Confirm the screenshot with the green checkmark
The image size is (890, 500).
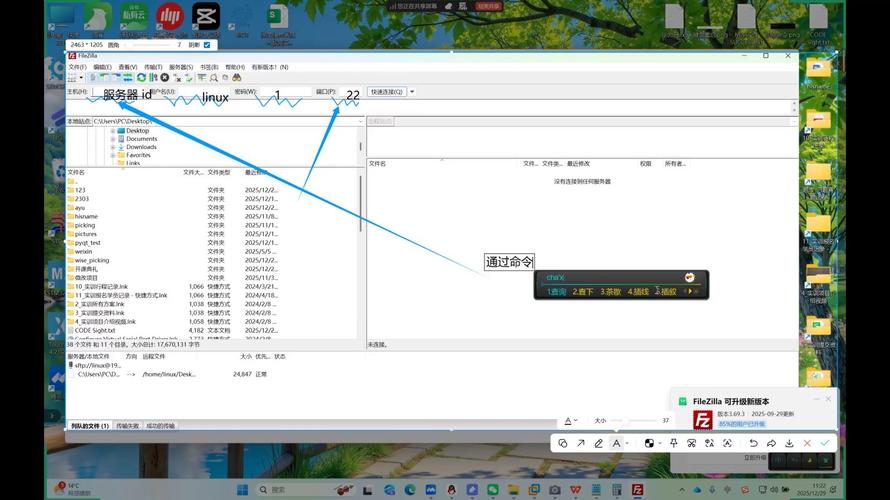[x=825, y=443]
